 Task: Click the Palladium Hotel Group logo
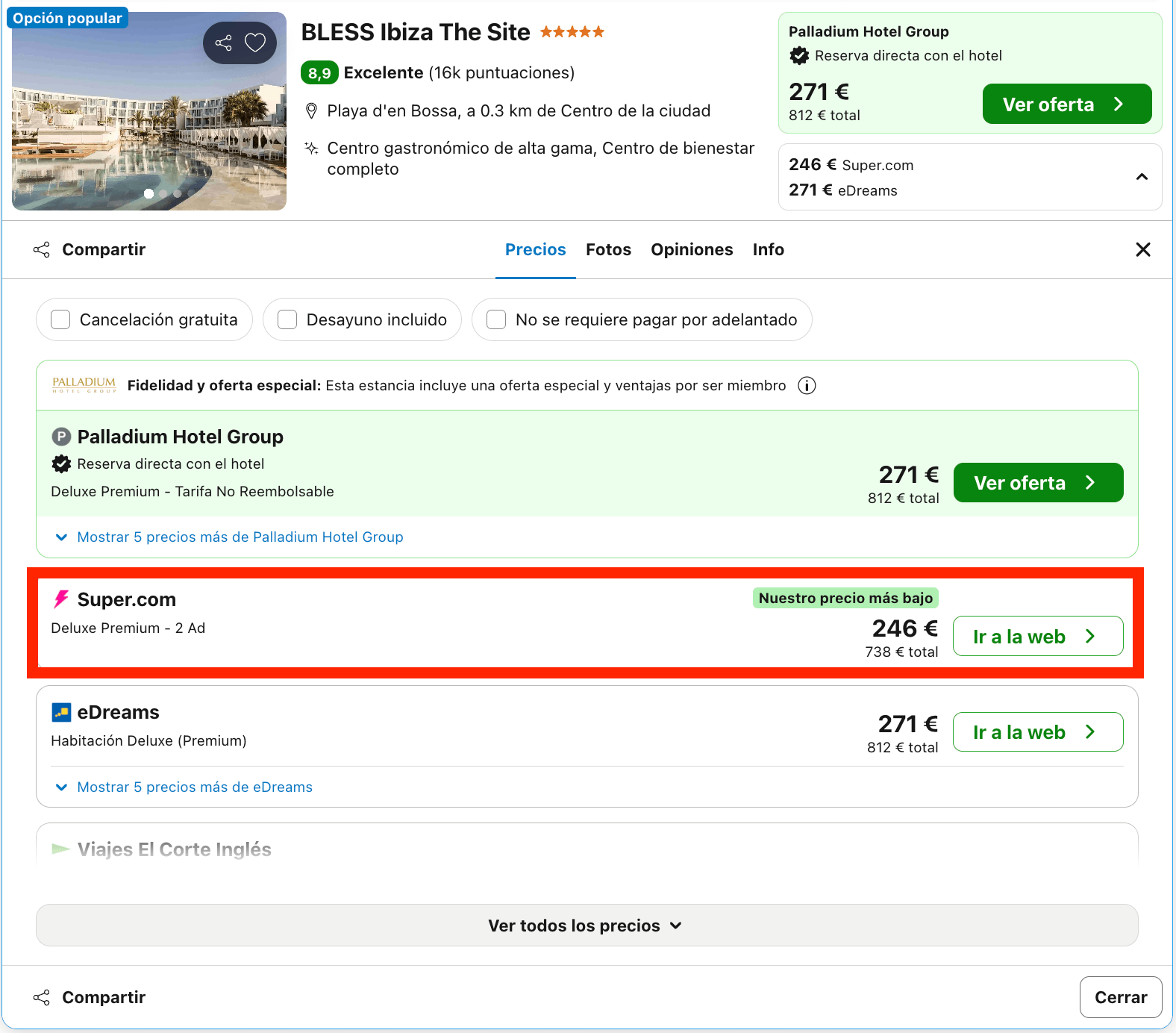(84, 384)
